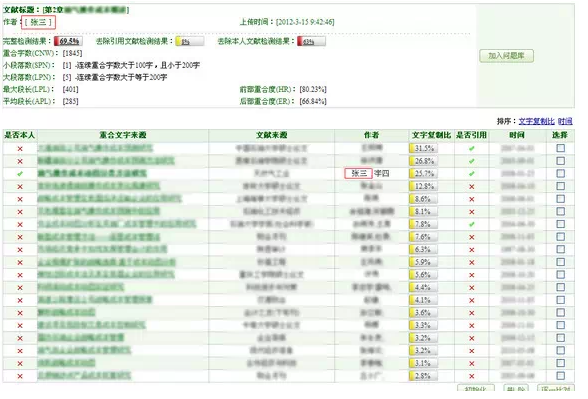Click the red X under 是否本人 in 5.6% row
This screenshot has width=588, height=399.
pos(20,275)
